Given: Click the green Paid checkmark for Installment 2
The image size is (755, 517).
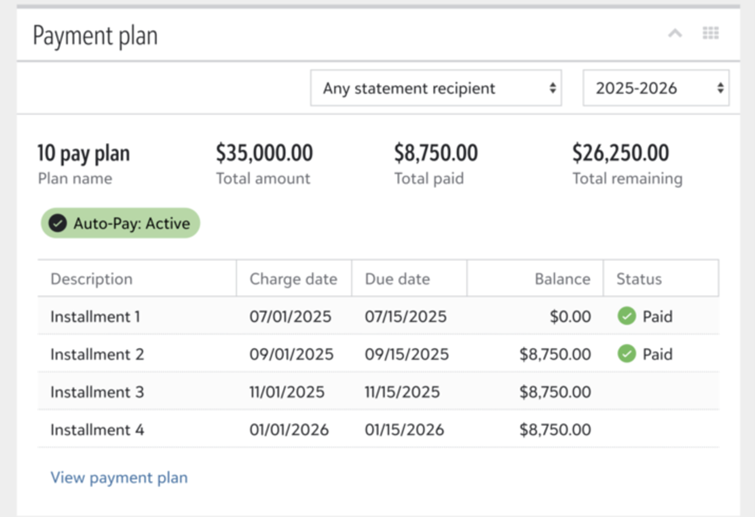Looking at the screenshot, I should pos(626,354).
